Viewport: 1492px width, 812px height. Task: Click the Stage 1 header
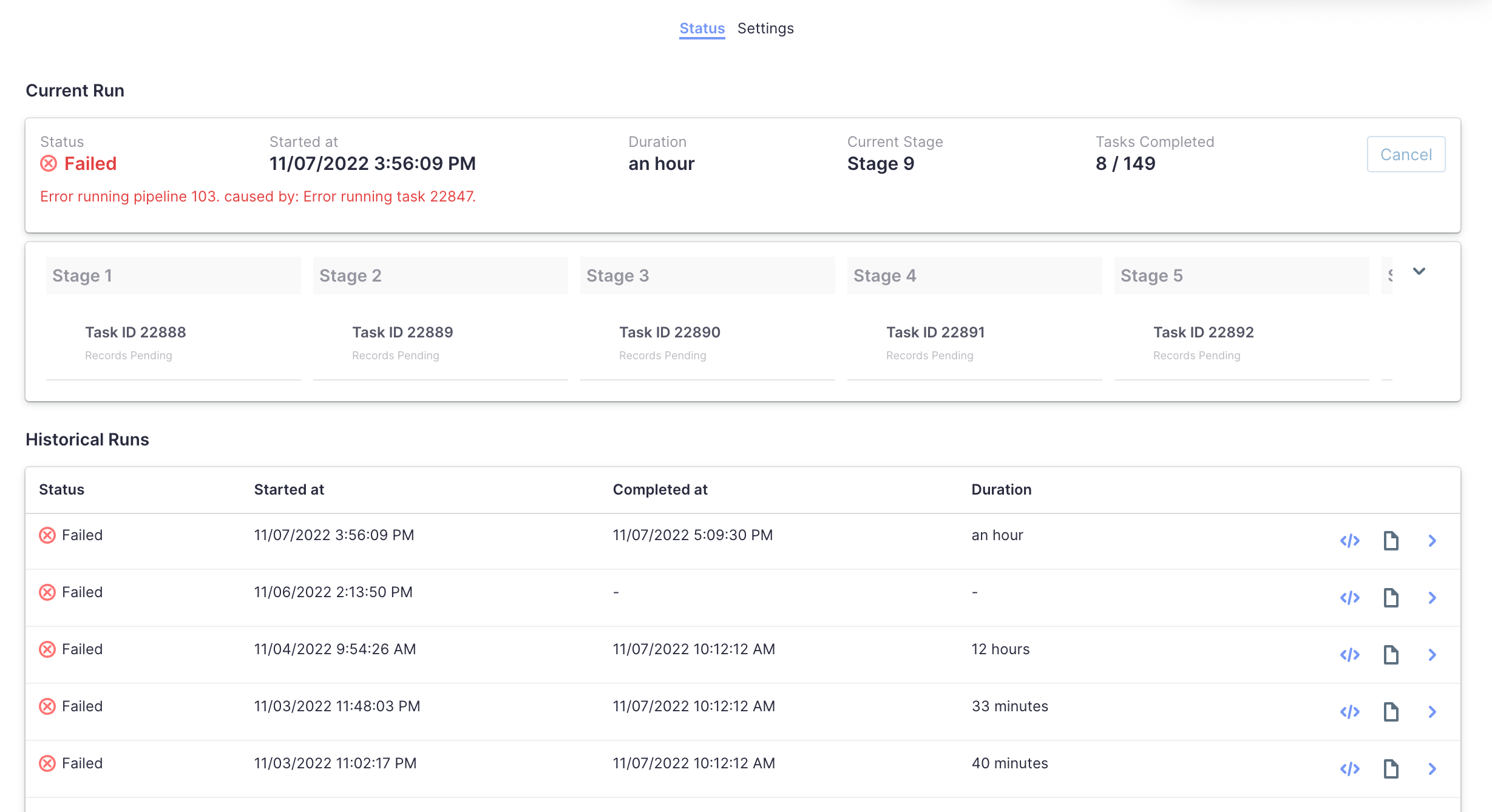coord(173,276)
